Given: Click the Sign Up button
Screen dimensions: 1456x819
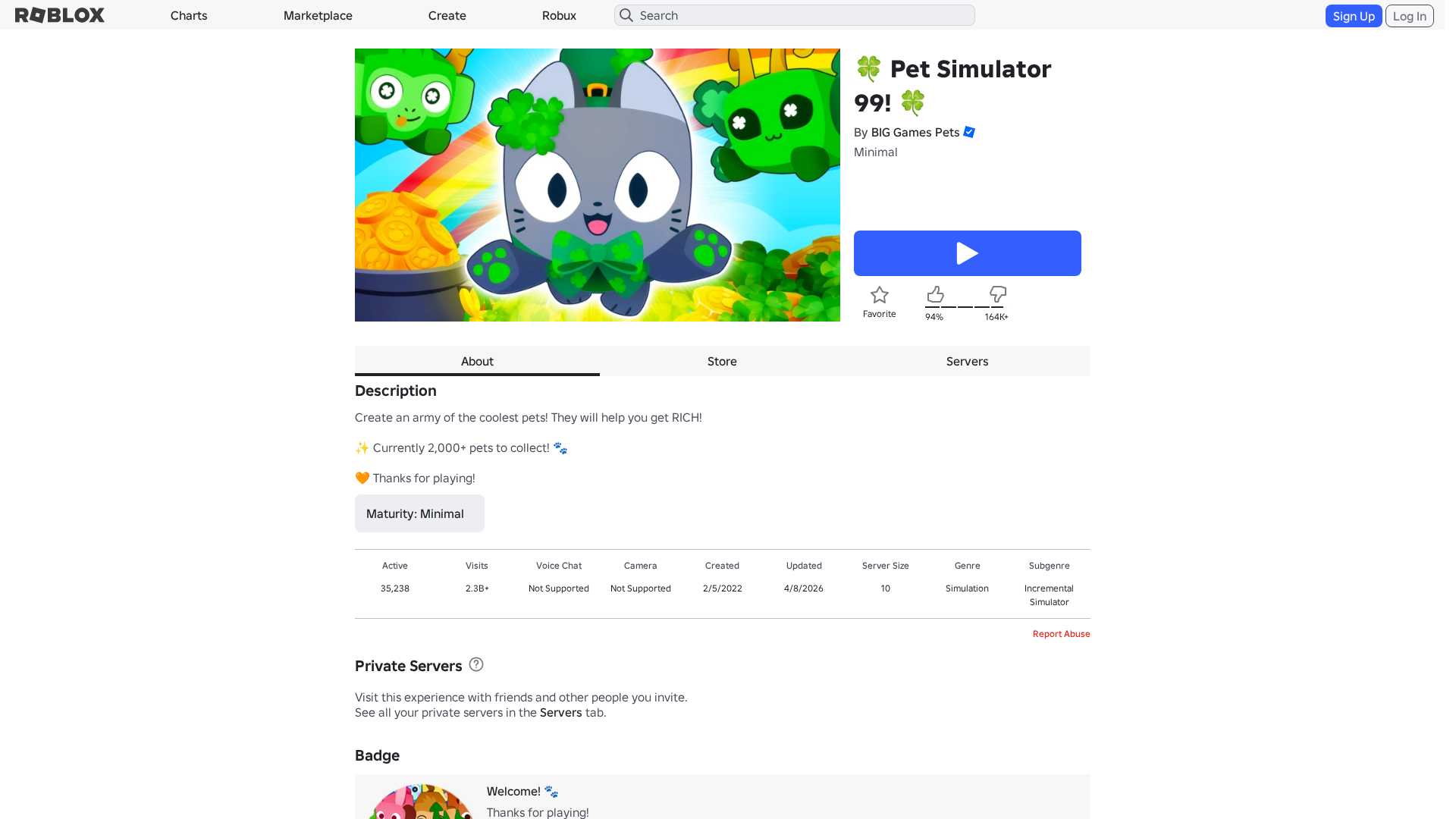Looking at the screenshot, I should click(x=1354, y=16).
